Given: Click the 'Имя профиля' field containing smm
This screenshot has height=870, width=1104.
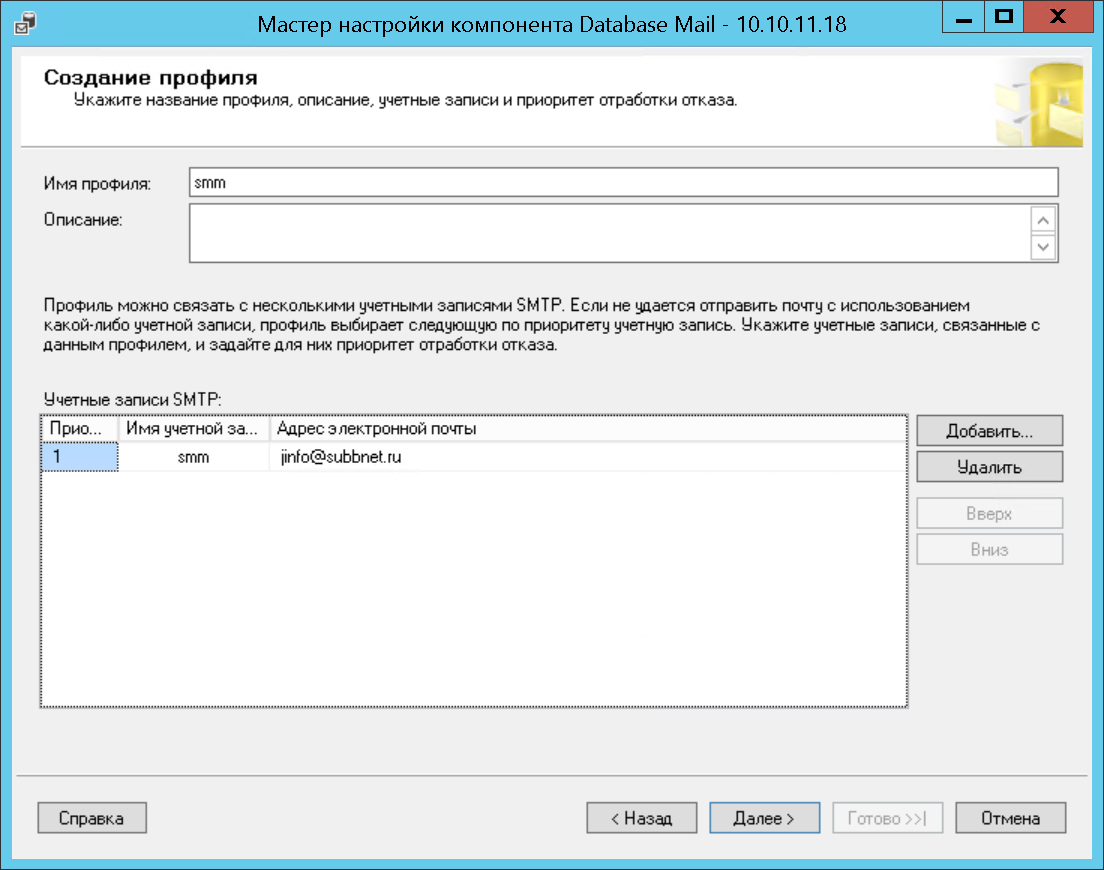Looking at the screenshot, I should [x=622, y=184].
